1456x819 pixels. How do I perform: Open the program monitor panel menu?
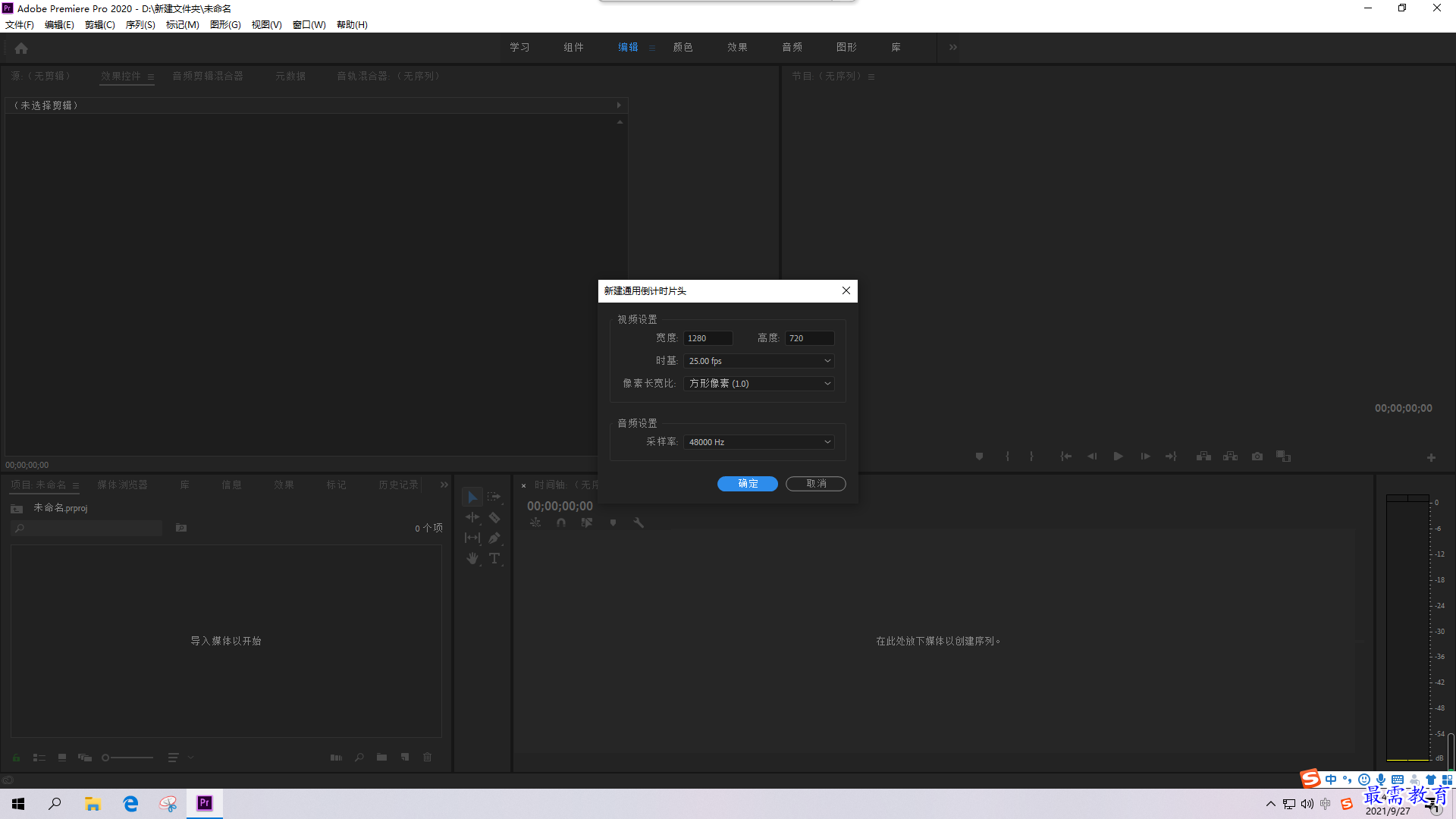click(871, 77)
